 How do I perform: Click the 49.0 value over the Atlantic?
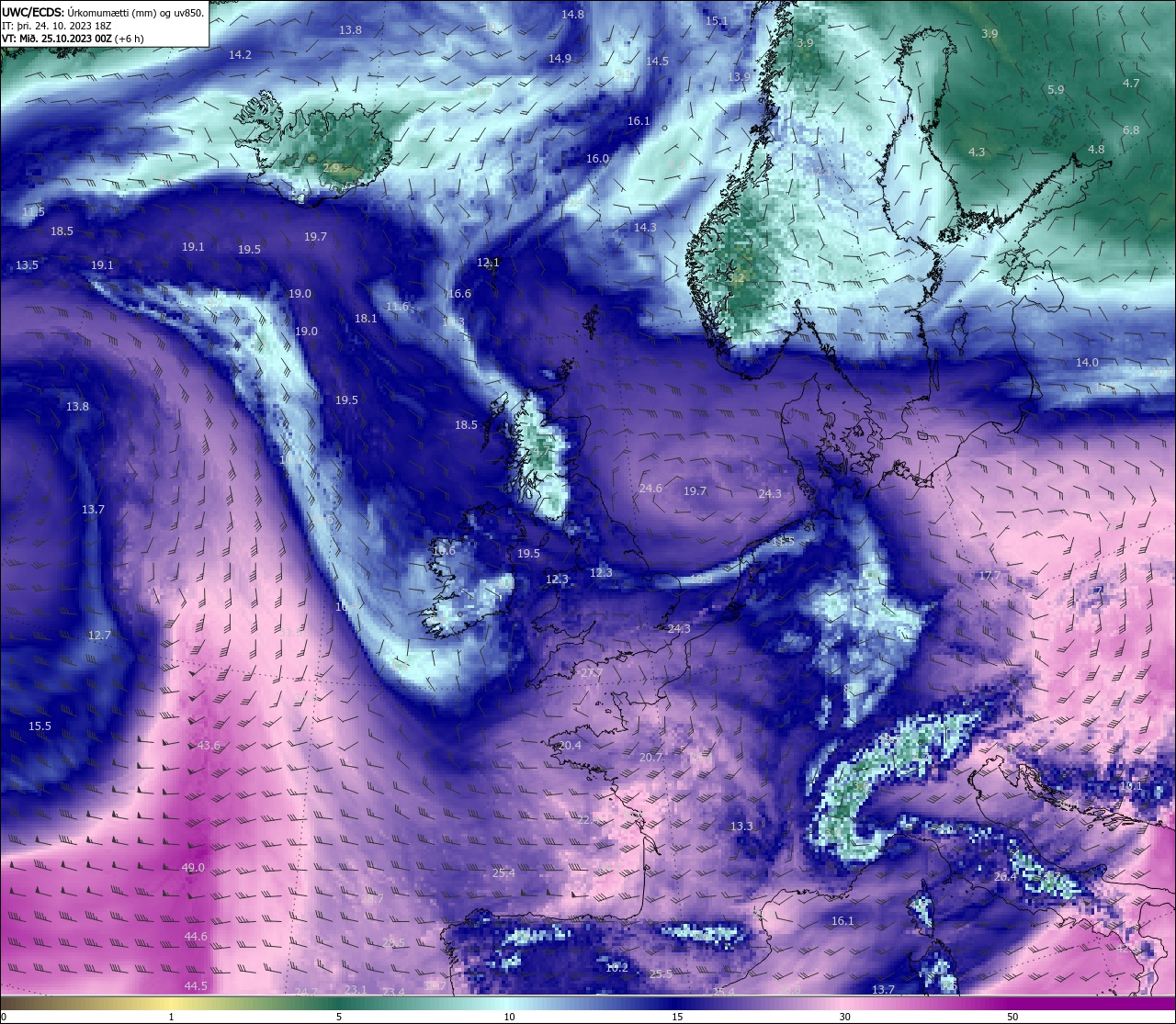point(193,868)
